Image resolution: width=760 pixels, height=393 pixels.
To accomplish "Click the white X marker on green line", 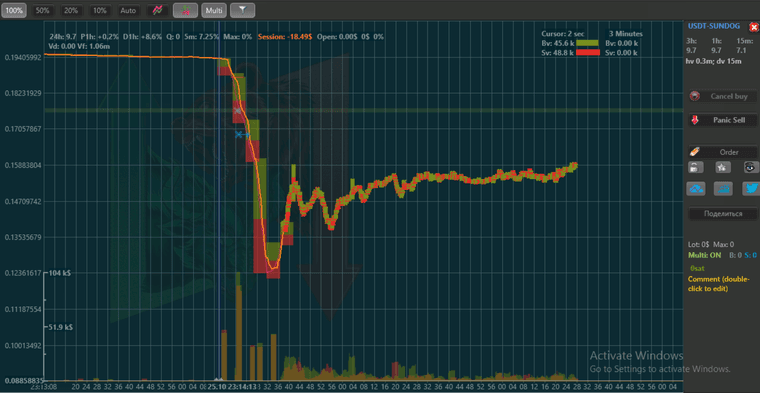I will pyautogui.click(x=238, y=111).
